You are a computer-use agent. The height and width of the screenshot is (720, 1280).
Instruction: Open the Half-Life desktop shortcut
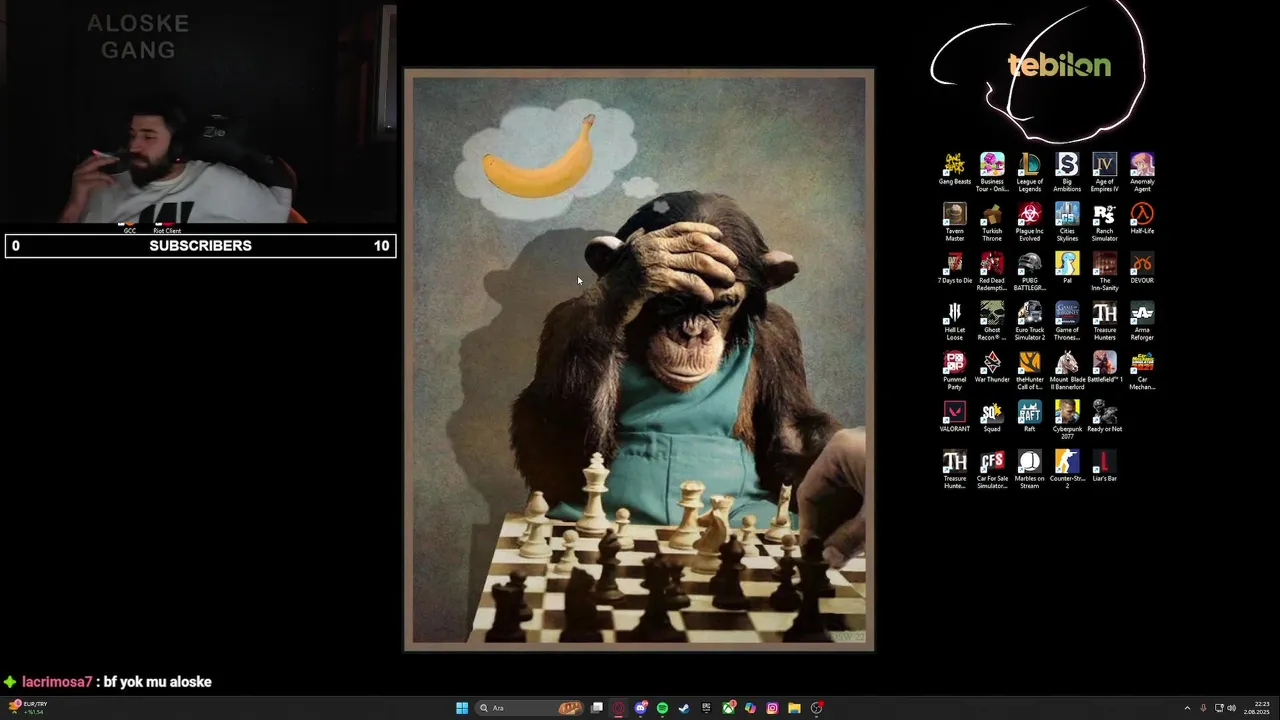(x=1142, y=219)
